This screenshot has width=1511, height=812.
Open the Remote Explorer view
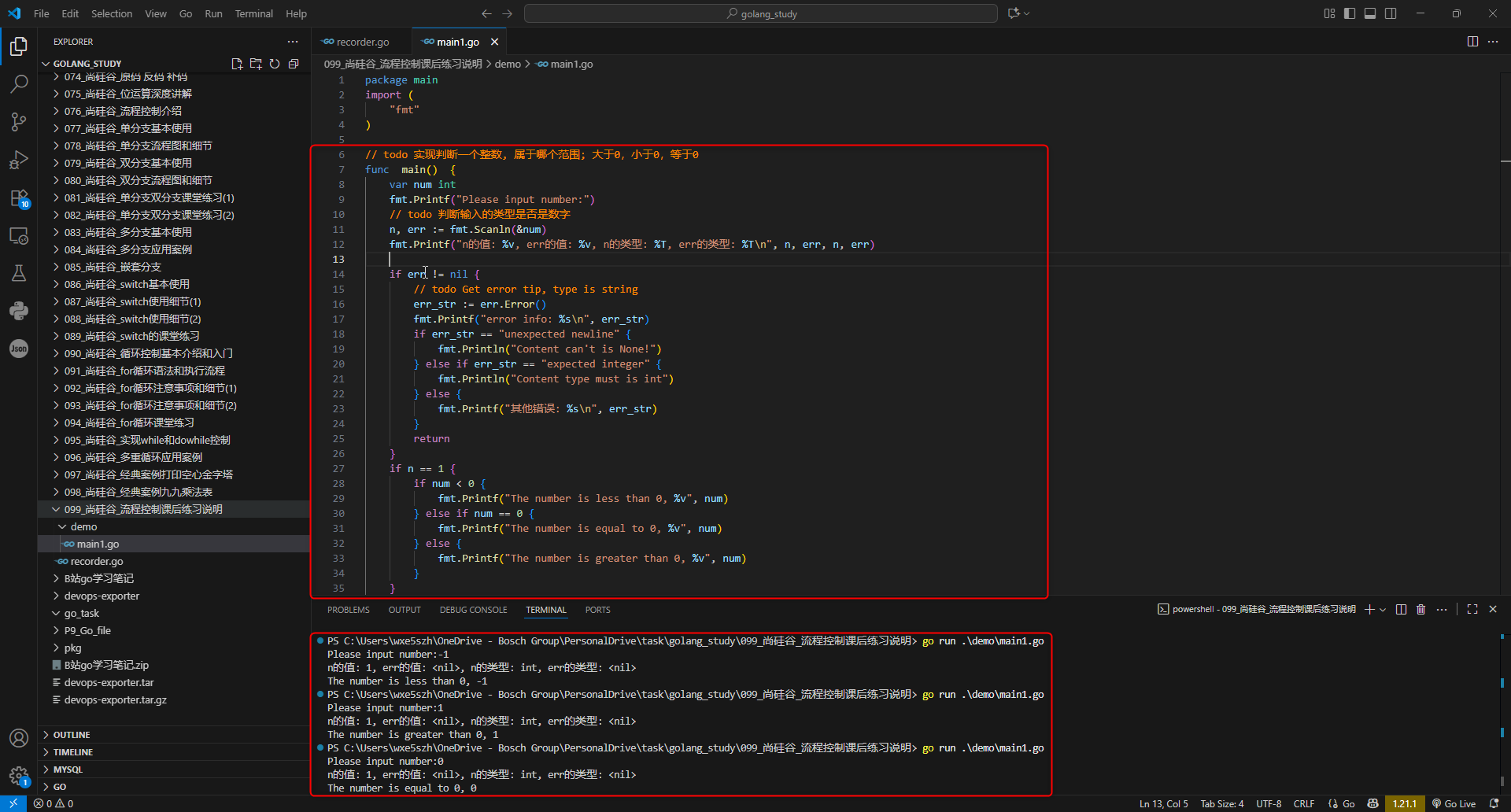click(x=19, y=235)
